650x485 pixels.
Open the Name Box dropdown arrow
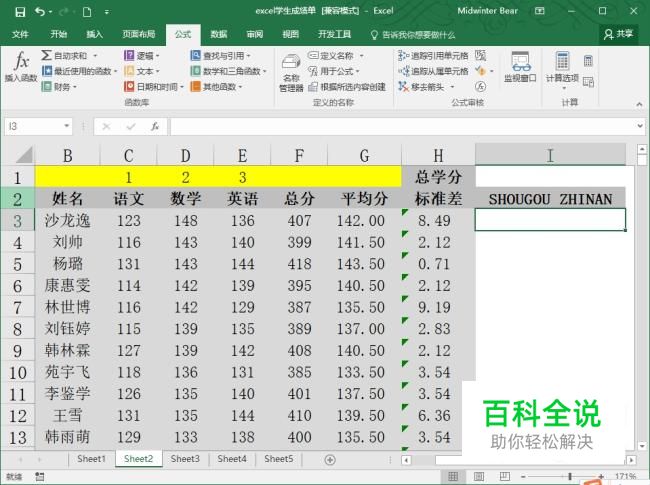(x=66, y=126)
